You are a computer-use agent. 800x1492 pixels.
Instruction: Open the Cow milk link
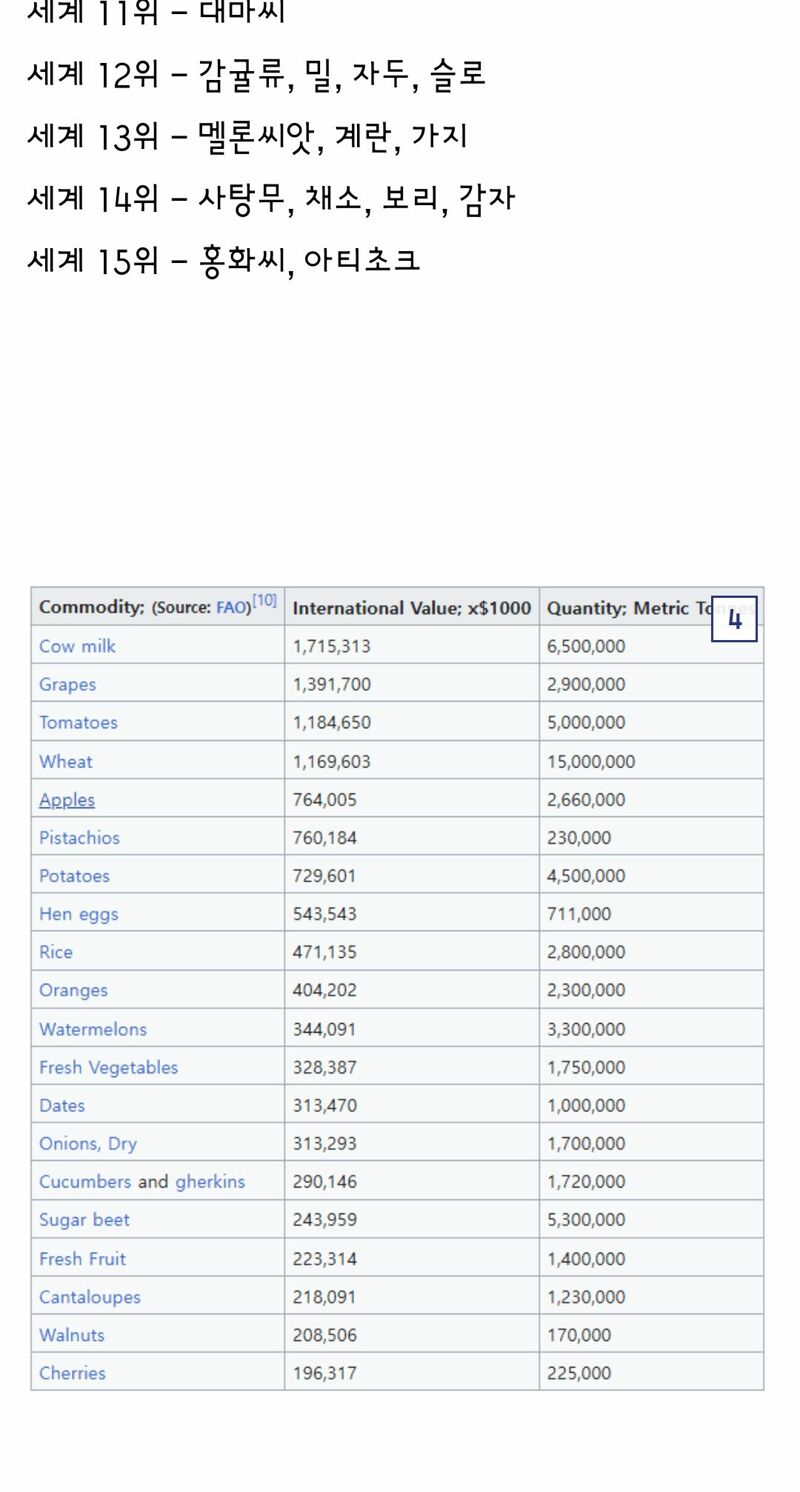(x=77, y=646)
